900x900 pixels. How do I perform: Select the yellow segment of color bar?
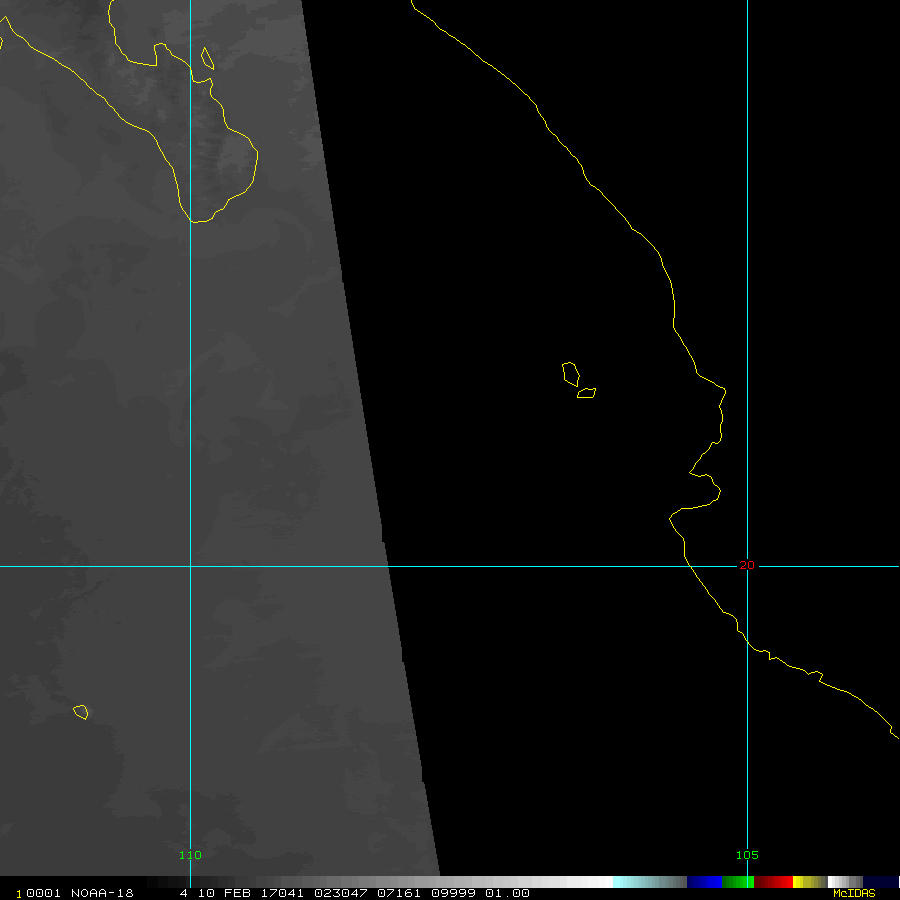point(803,882)
